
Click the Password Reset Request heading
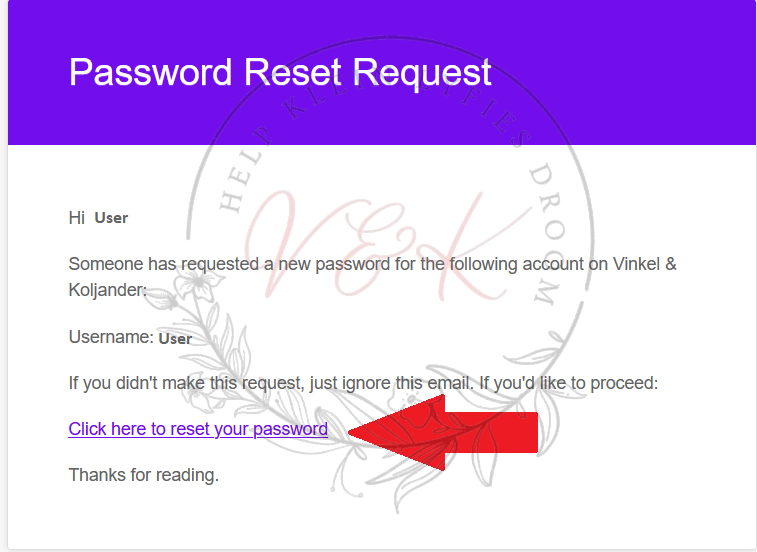[x=280, y=72]
